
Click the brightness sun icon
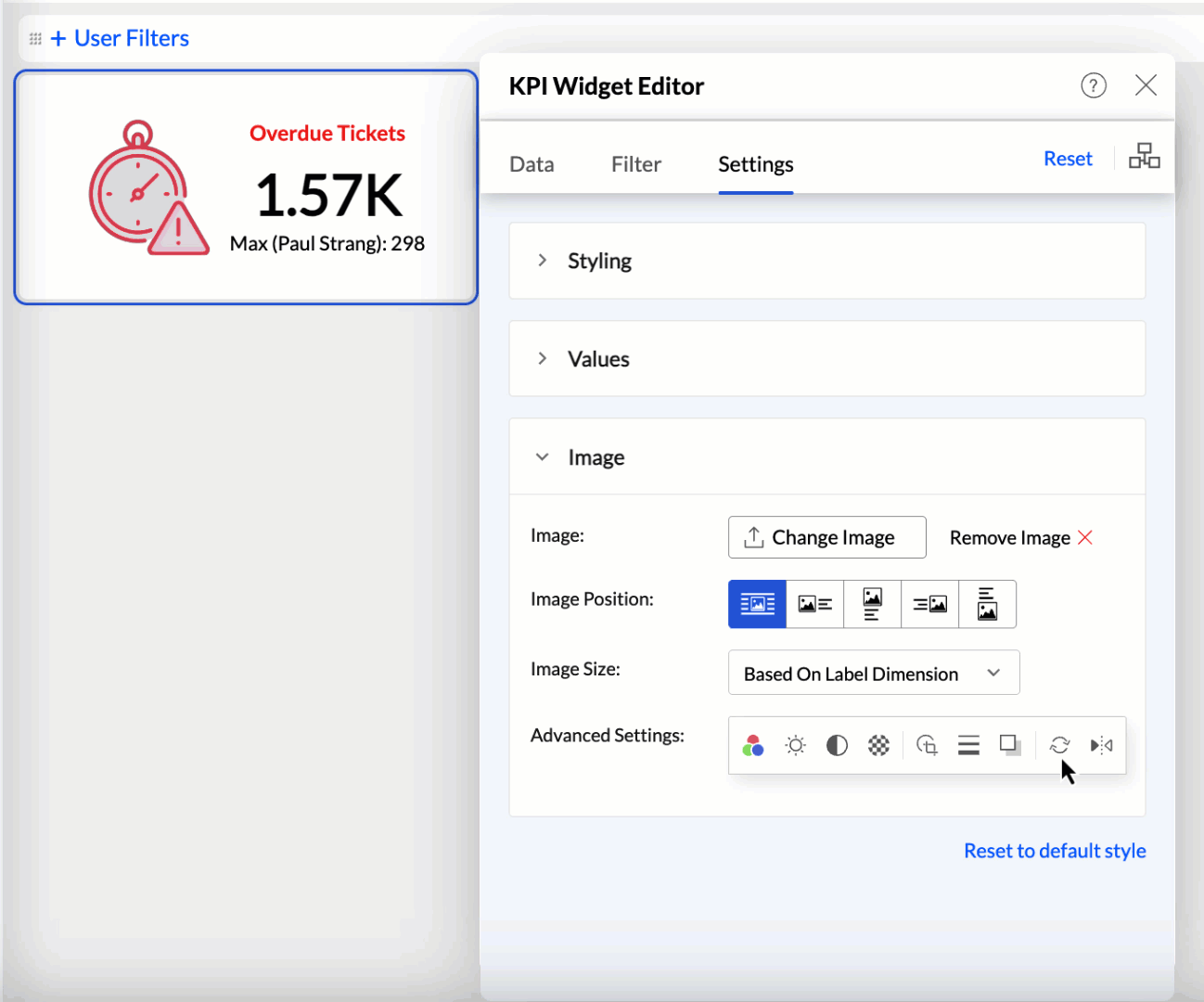pyautogui.click(x=795, y=745)
